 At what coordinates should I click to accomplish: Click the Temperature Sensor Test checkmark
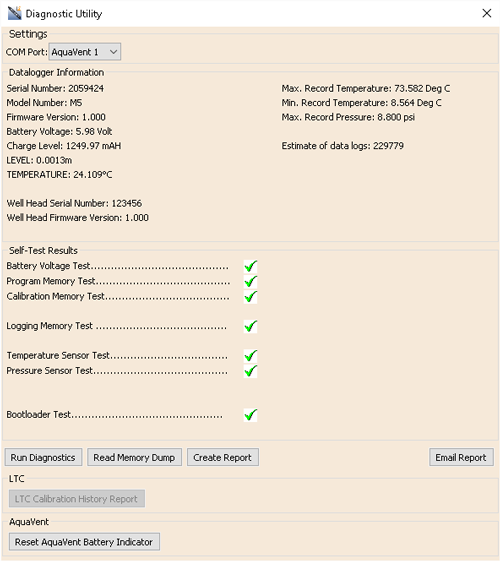point(250,356)
